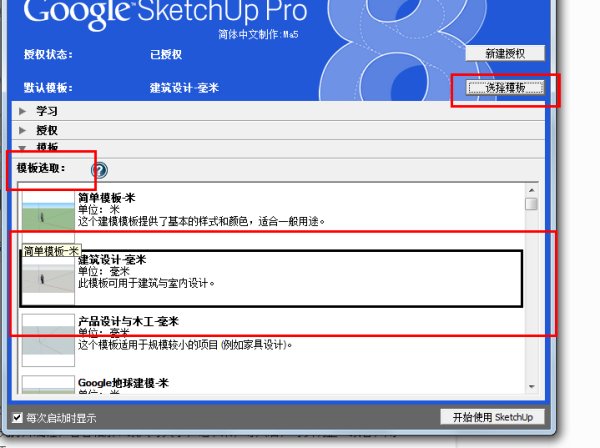Click the Google地球建模-米 template title
600x448 pixels.
coord(123,383)
